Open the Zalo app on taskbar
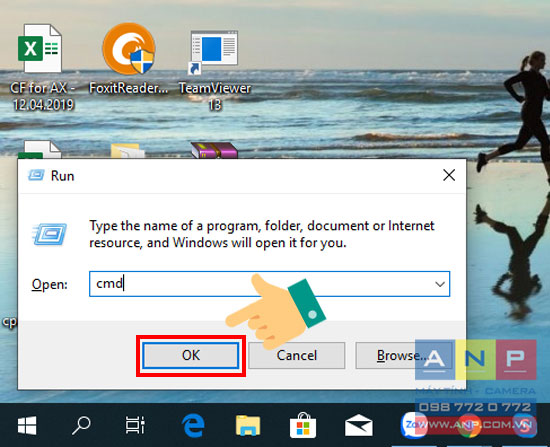550x447 pixels. pyautogui.click(x=412, y=425)
